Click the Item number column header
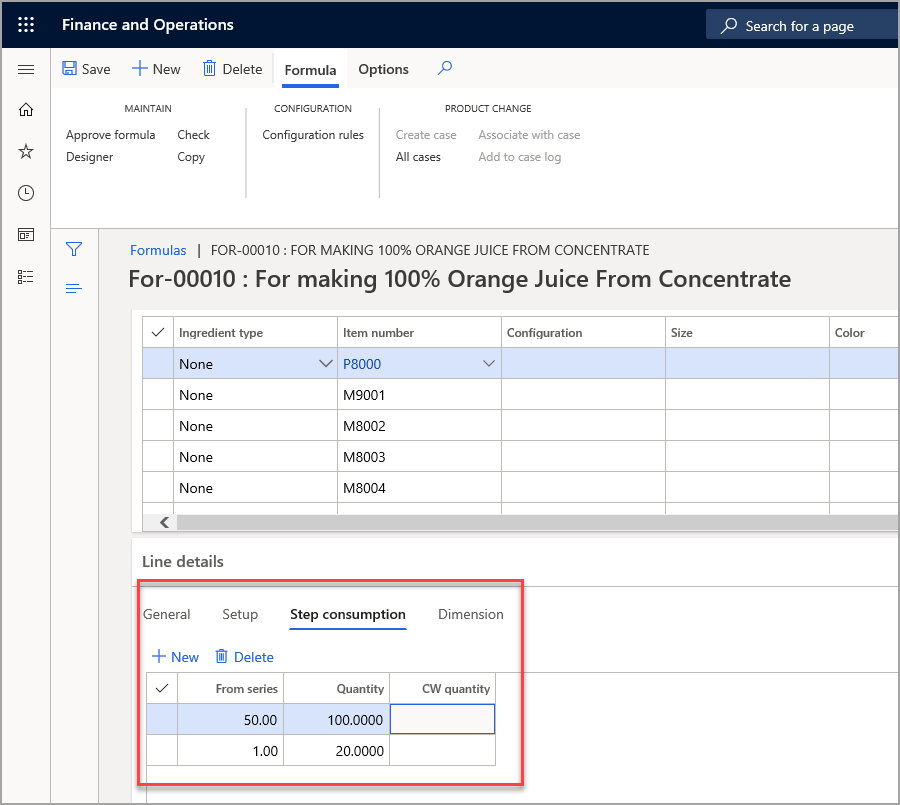 tap(419, 332)
